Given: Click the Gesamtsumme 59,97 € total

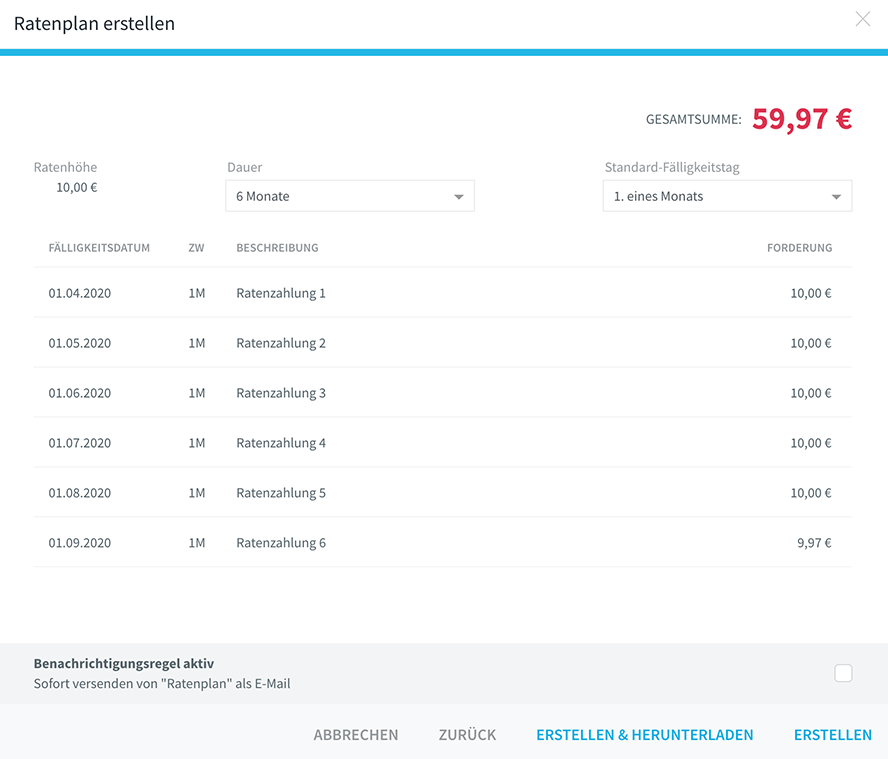Looking at the screenshot, I should (802, 119).
